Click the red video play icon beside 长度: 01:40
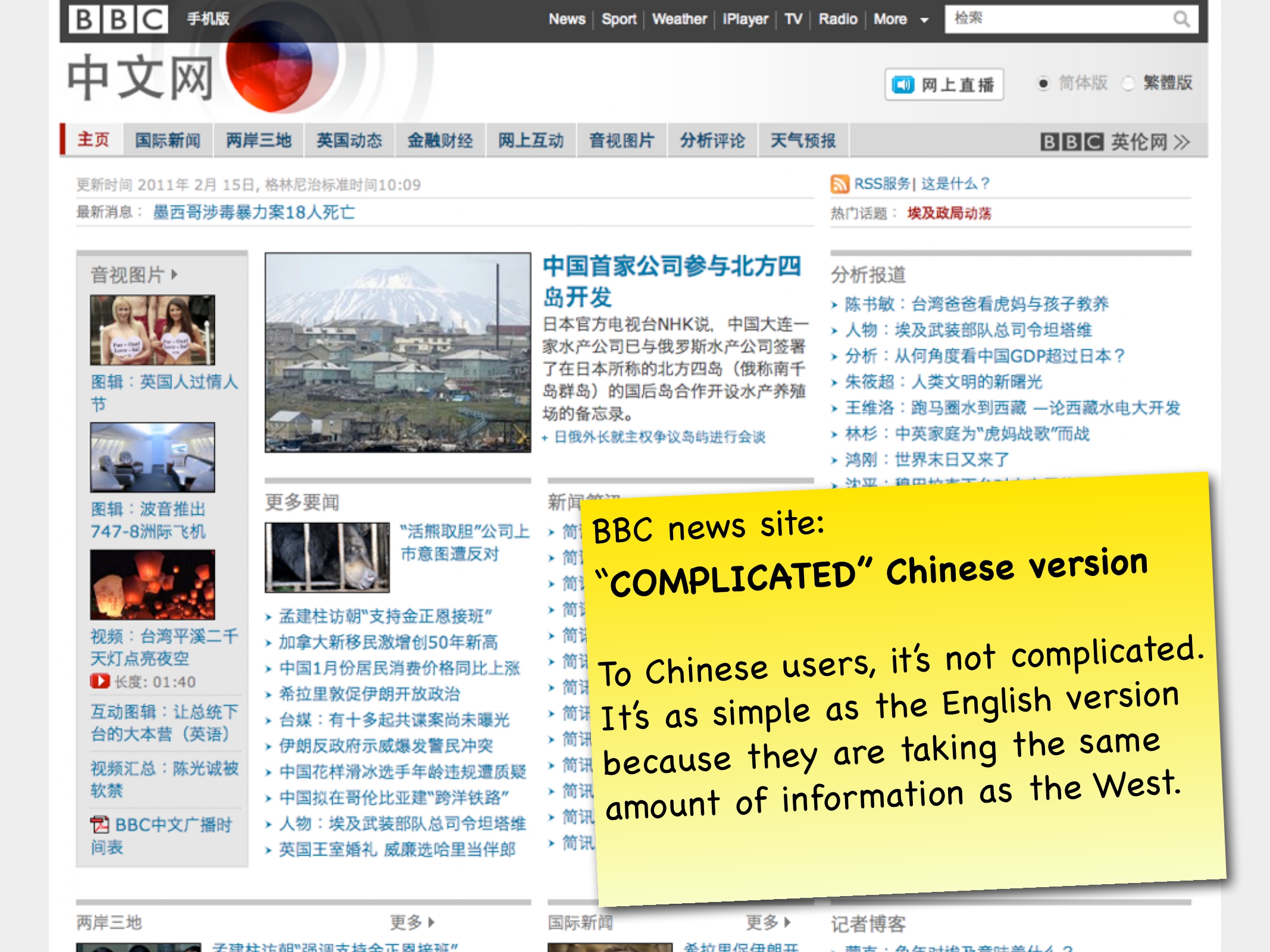Viewport: 1270px width, 952px height. pos(100,681)
